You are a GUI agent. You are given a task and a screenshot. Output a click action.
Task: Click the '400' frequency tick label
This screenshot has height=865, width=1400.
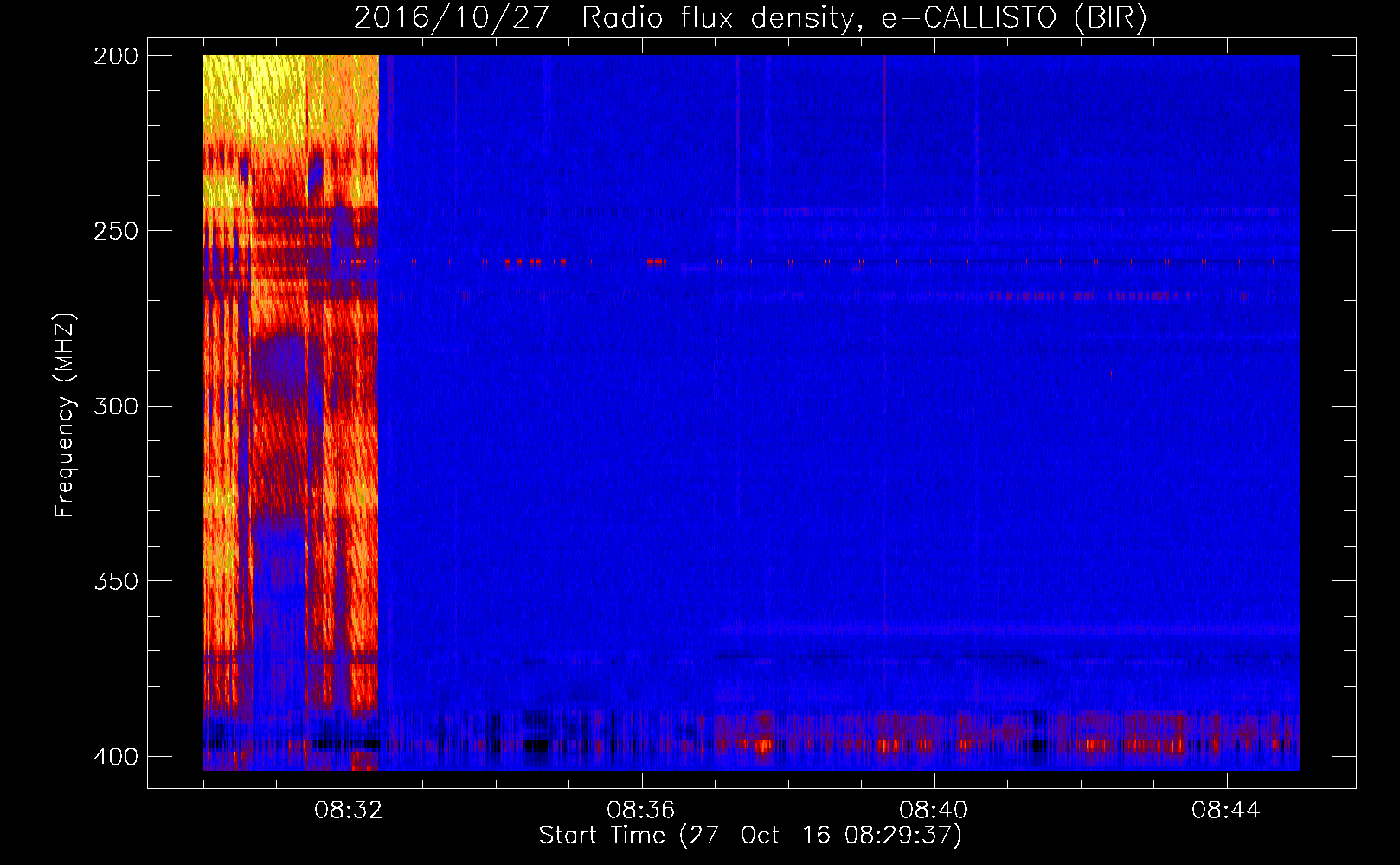tap(116, 756)
